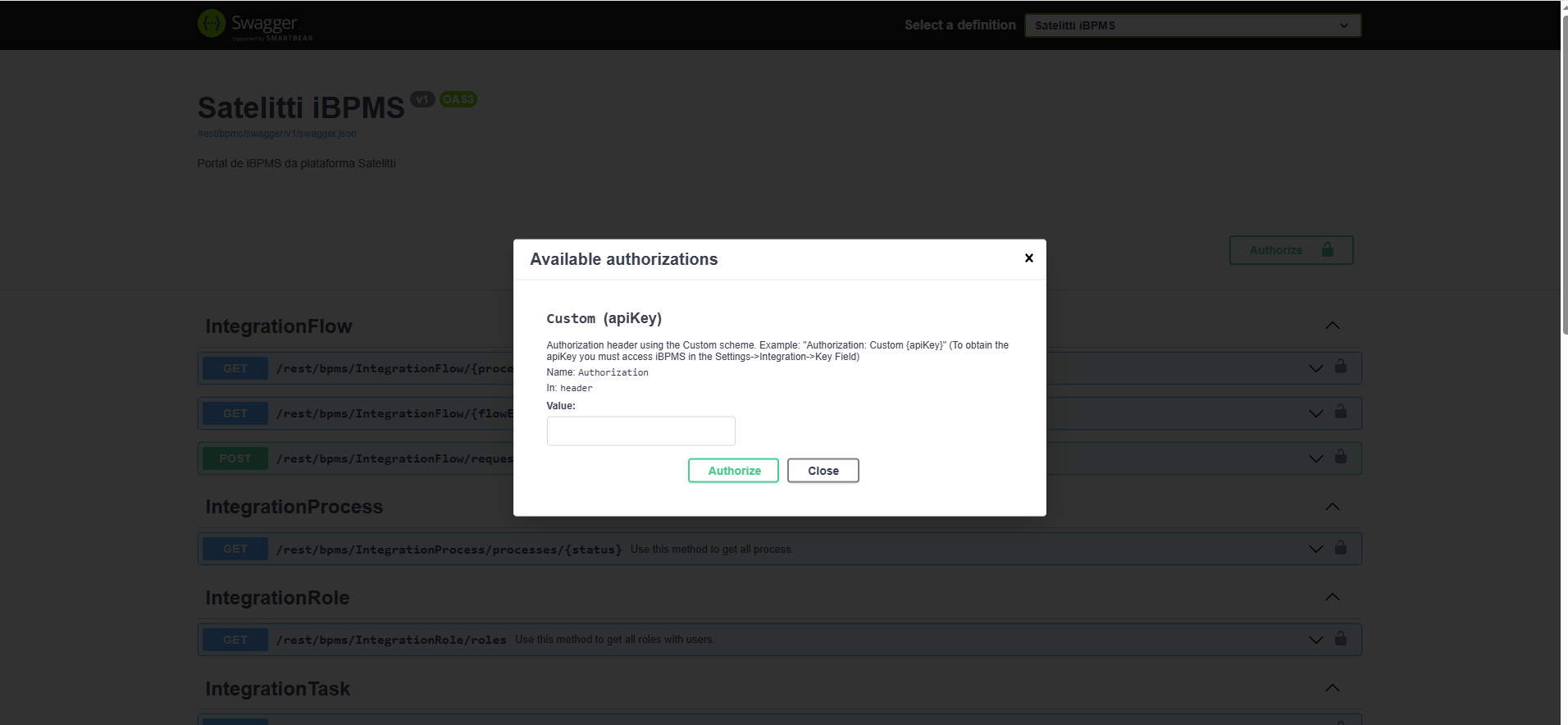
Task: Expand the IntegrationFlow/{flowE GET endpoint arrow
Action: [x=1316, y=414]
